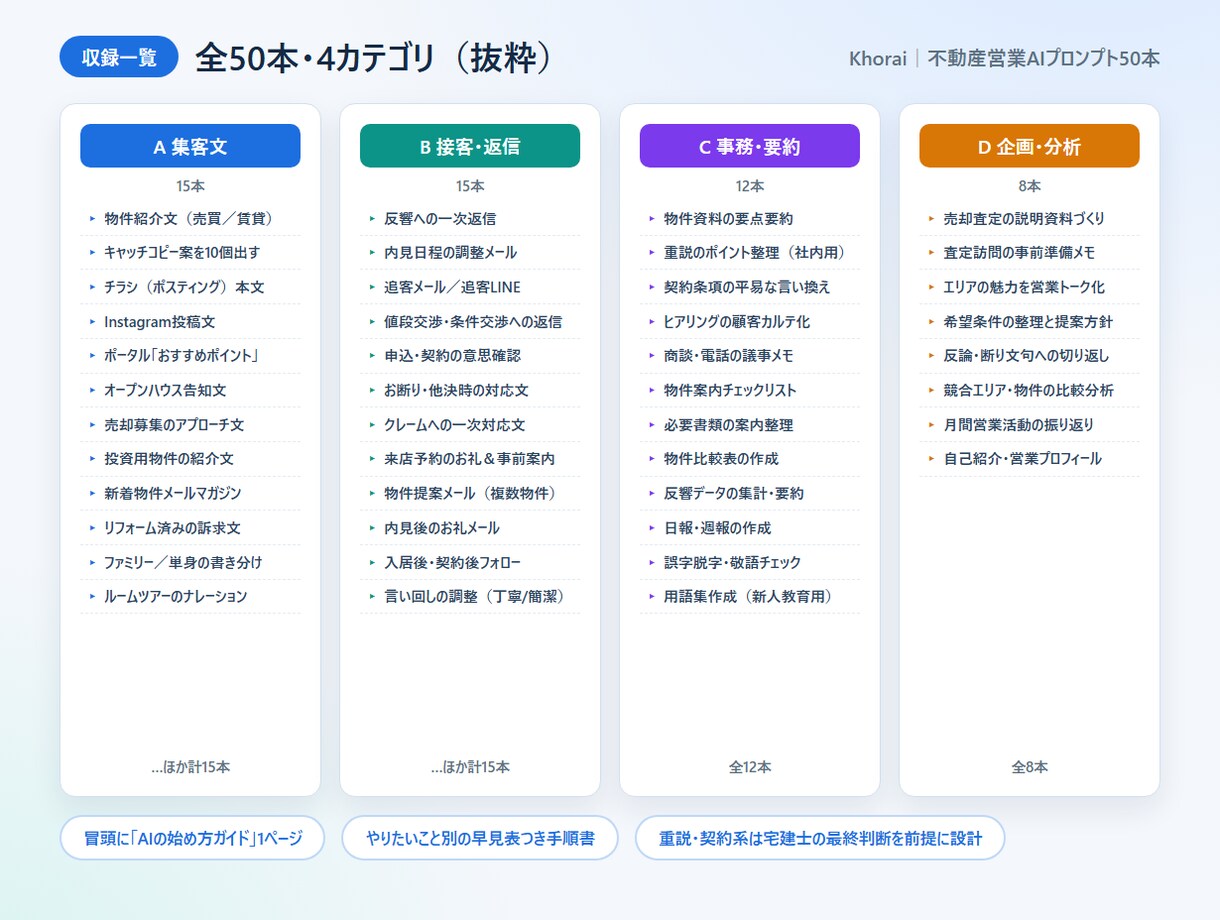Click the 収録一覧 badge
The image size is (1220, 920).
point(119,57)
